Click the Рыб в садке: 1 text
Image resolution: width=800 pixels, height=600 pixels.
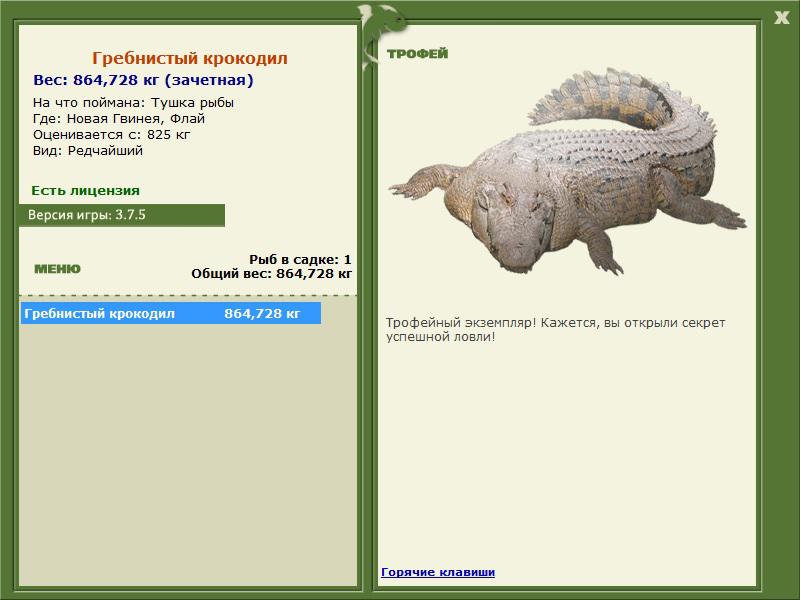tap(300, 259)
